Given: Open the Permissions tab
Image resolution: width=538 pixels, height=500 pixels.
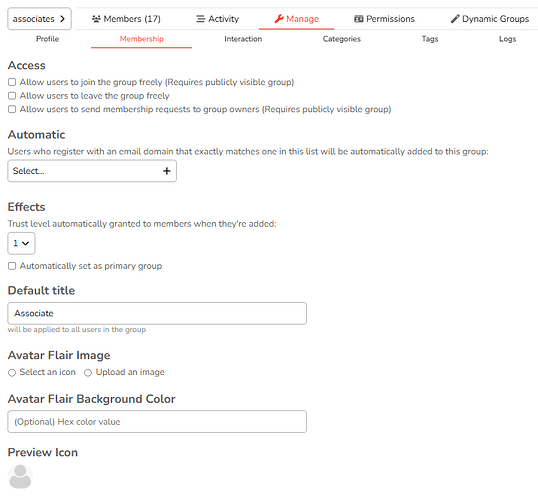Looking at the screenshot, I should [384, 19].
